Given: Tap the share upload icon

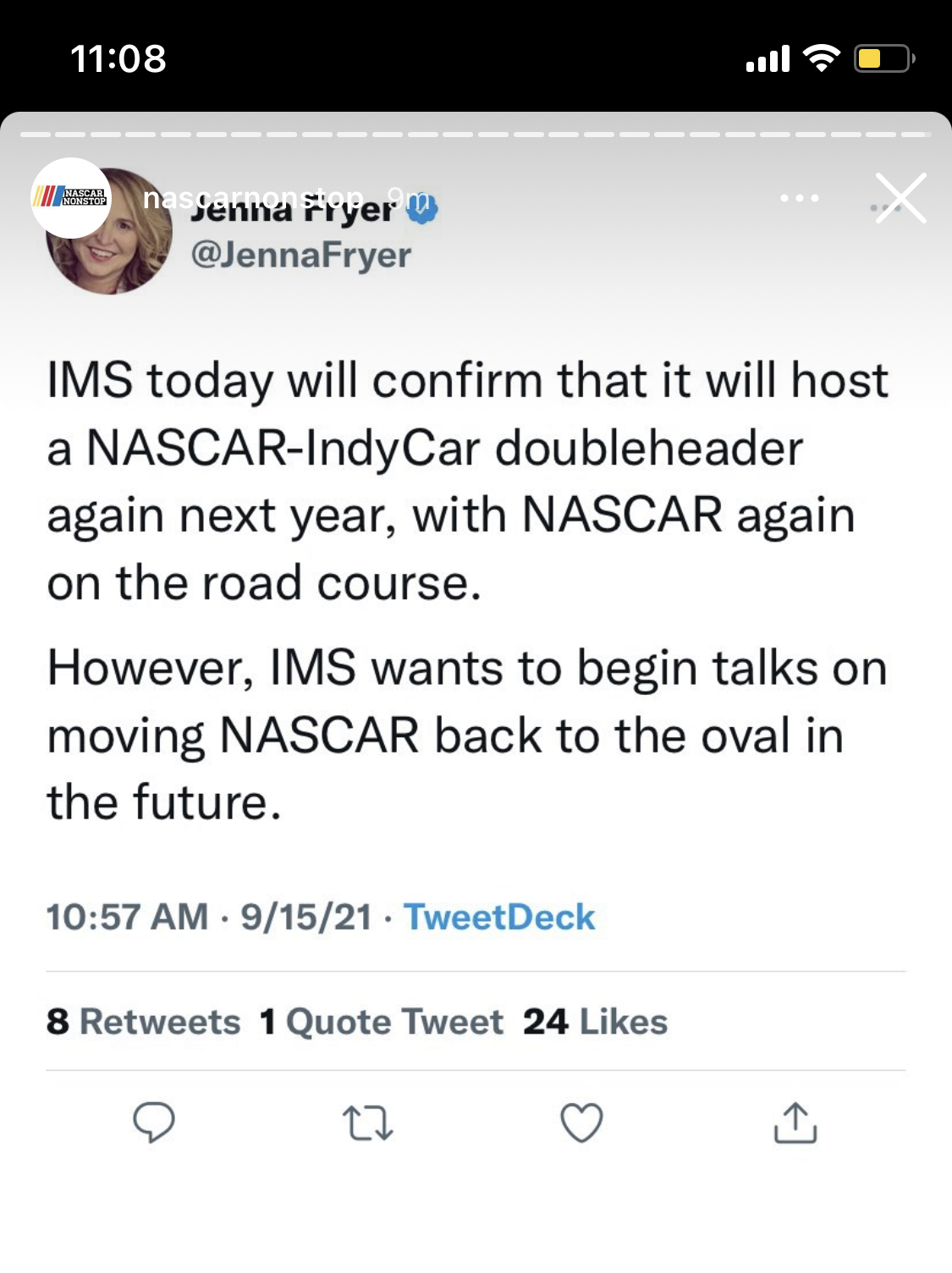Looking at the screenshot, I should [795, 1122].
